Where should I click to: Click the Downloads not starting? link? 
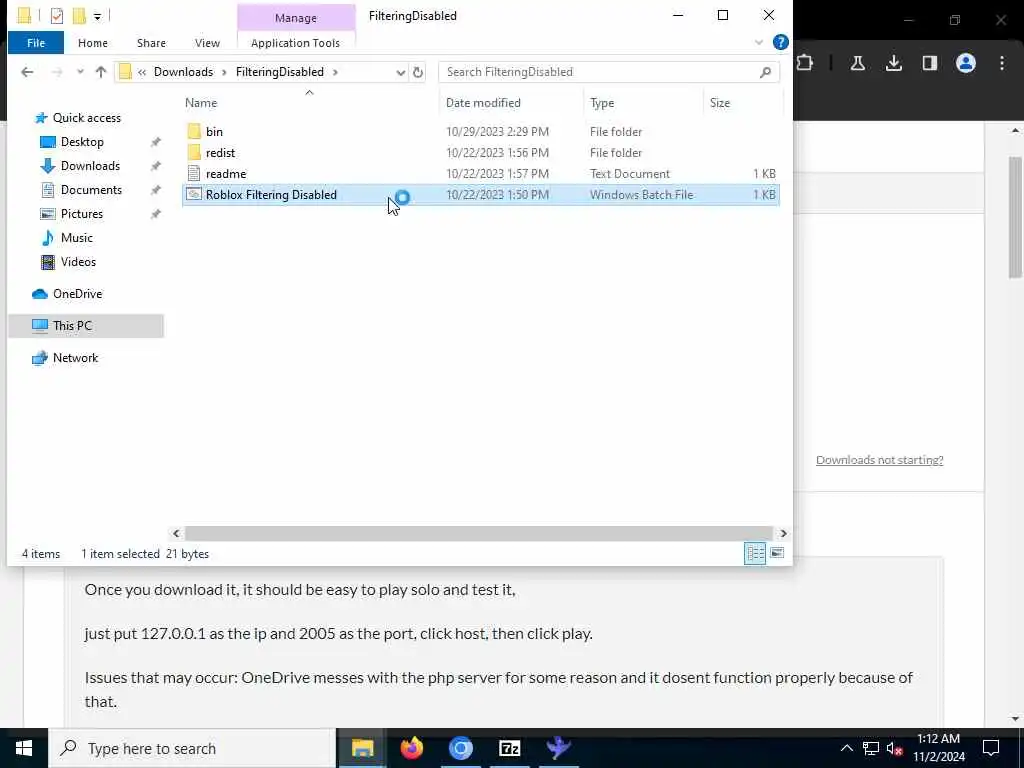[880, 460]
